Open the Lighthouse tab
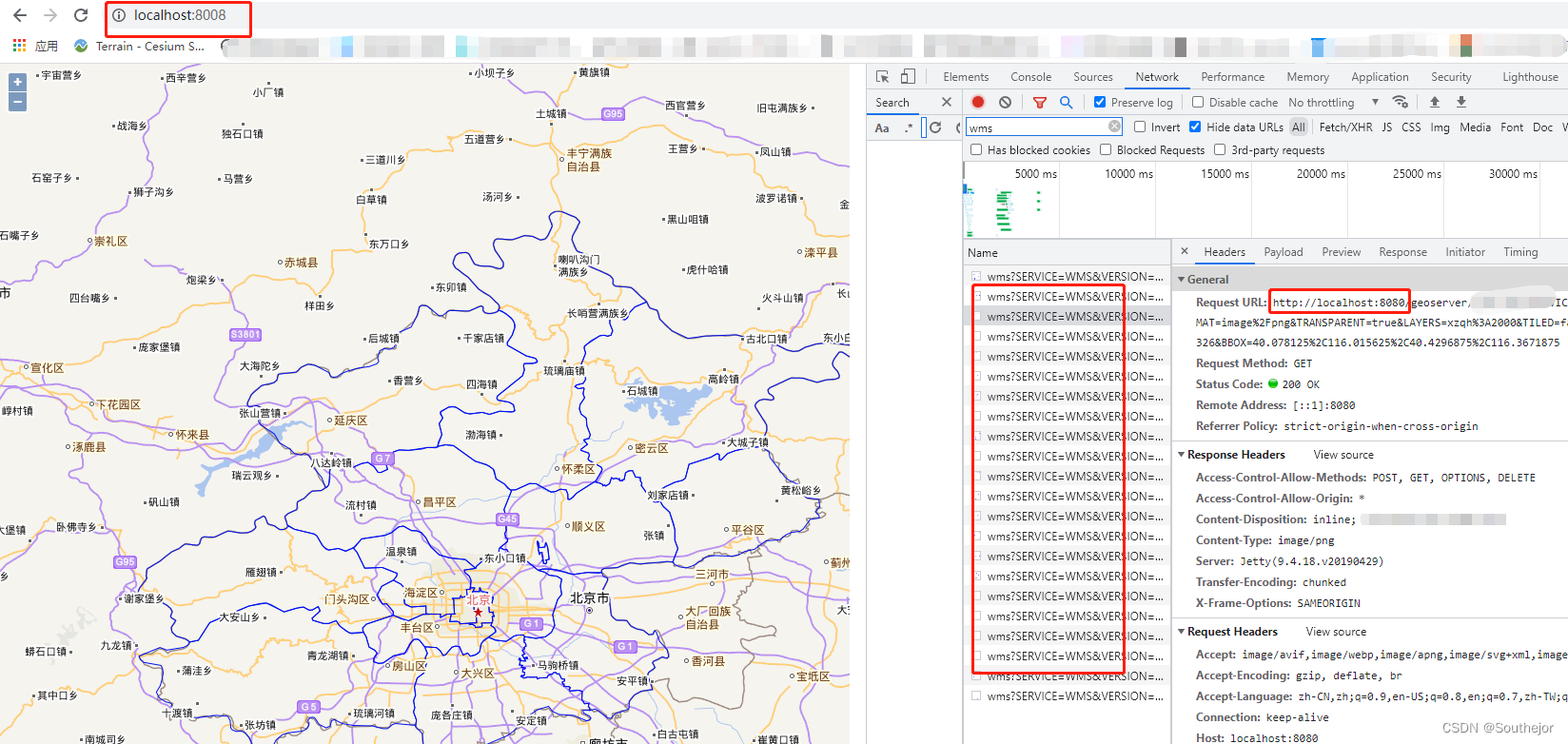 (x=1530, y=77)
